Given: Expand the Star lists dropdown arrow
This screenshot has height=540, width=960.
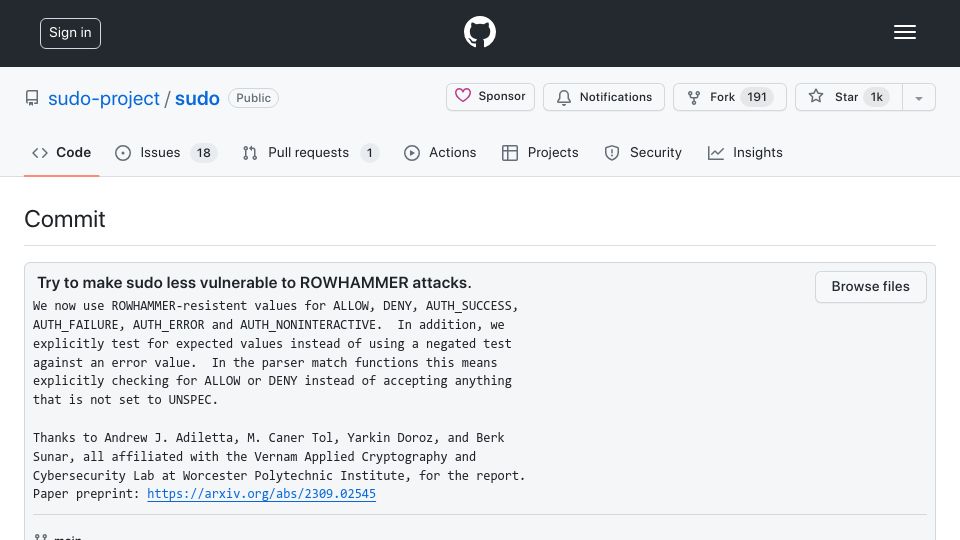Looking at the screenshot, I should pyautogui.click(x=919, y=97).
